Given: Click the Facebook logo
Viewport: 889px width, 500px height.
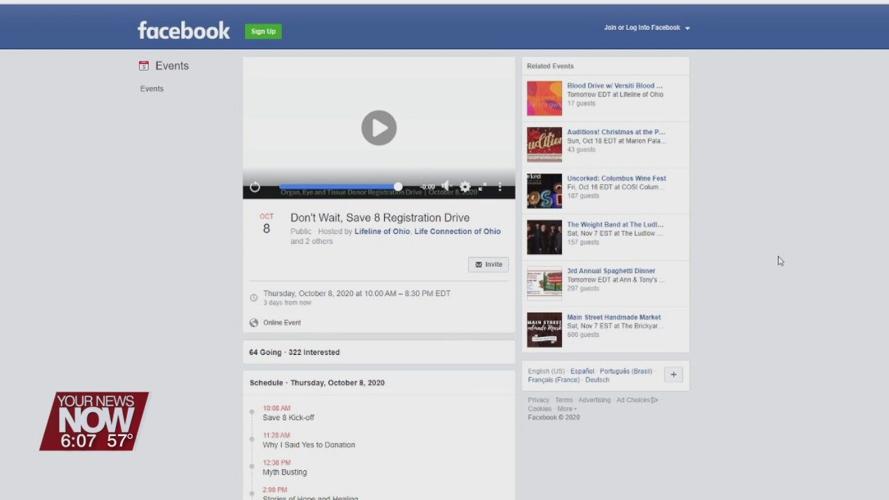Looking at the screenshot, I should click(183, 30).
